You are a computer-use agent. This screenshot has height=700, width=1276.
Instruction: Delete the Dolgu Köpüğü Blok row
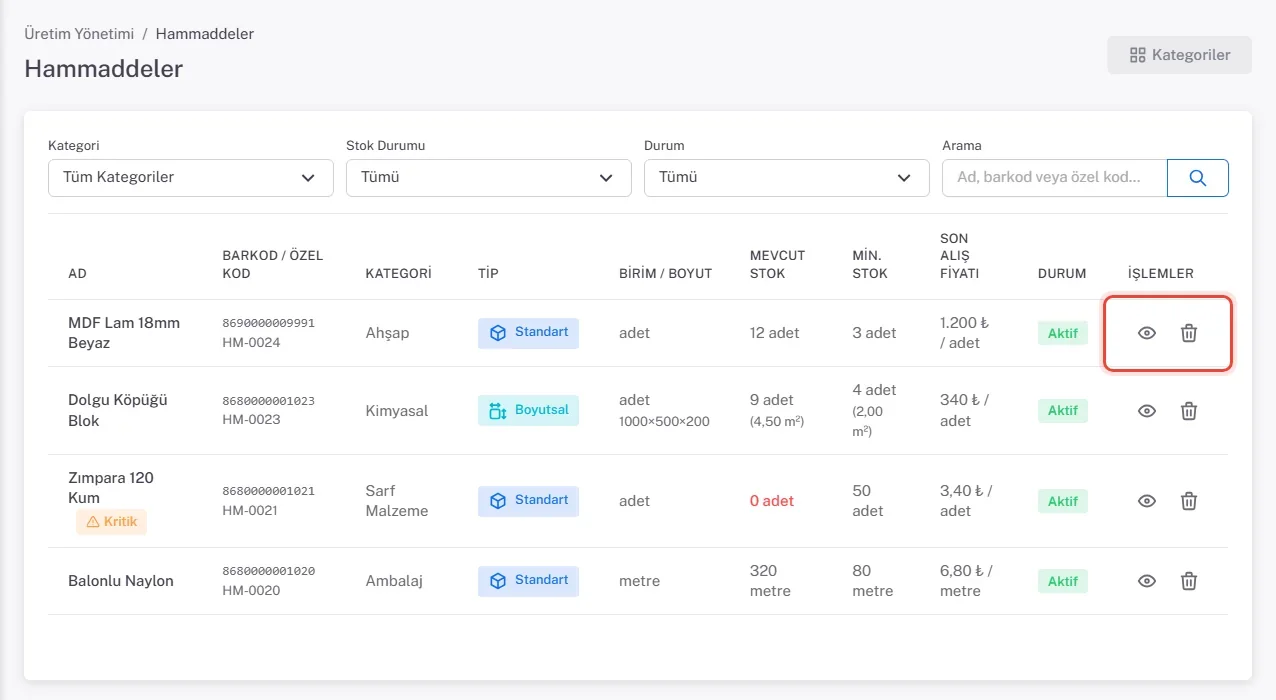1189,411
